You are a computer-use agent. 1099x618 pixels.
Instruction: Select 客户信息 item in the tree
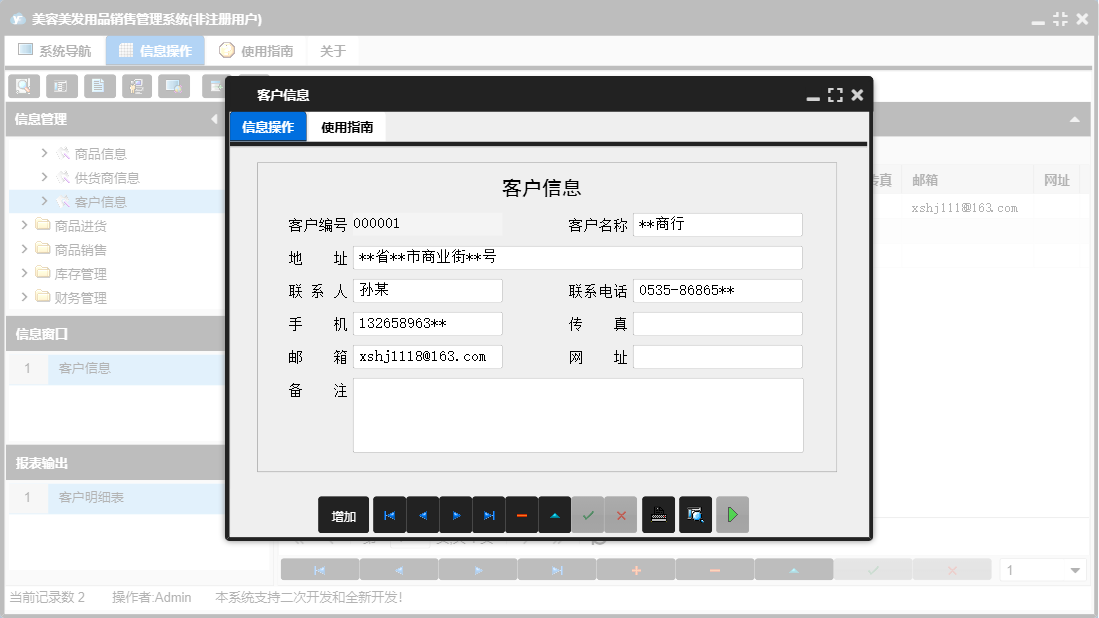click(x=100, y=201)
